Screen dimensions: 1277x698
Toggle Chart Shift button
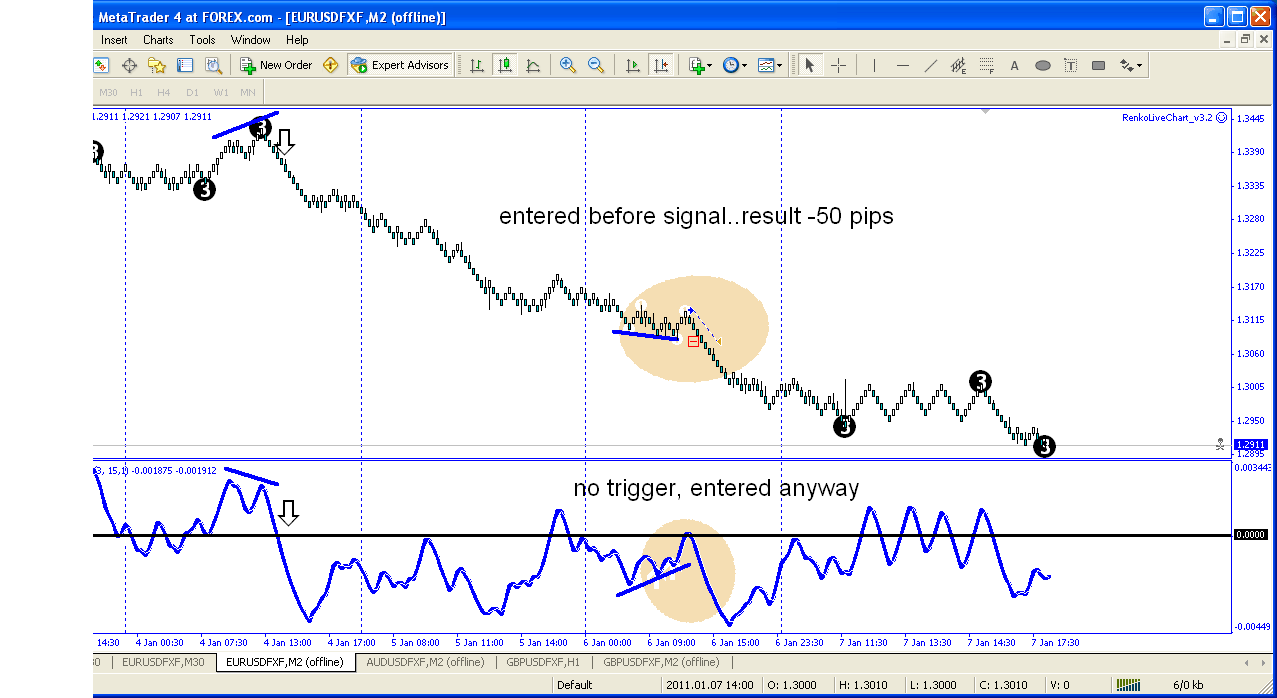[x=660, y=65]
